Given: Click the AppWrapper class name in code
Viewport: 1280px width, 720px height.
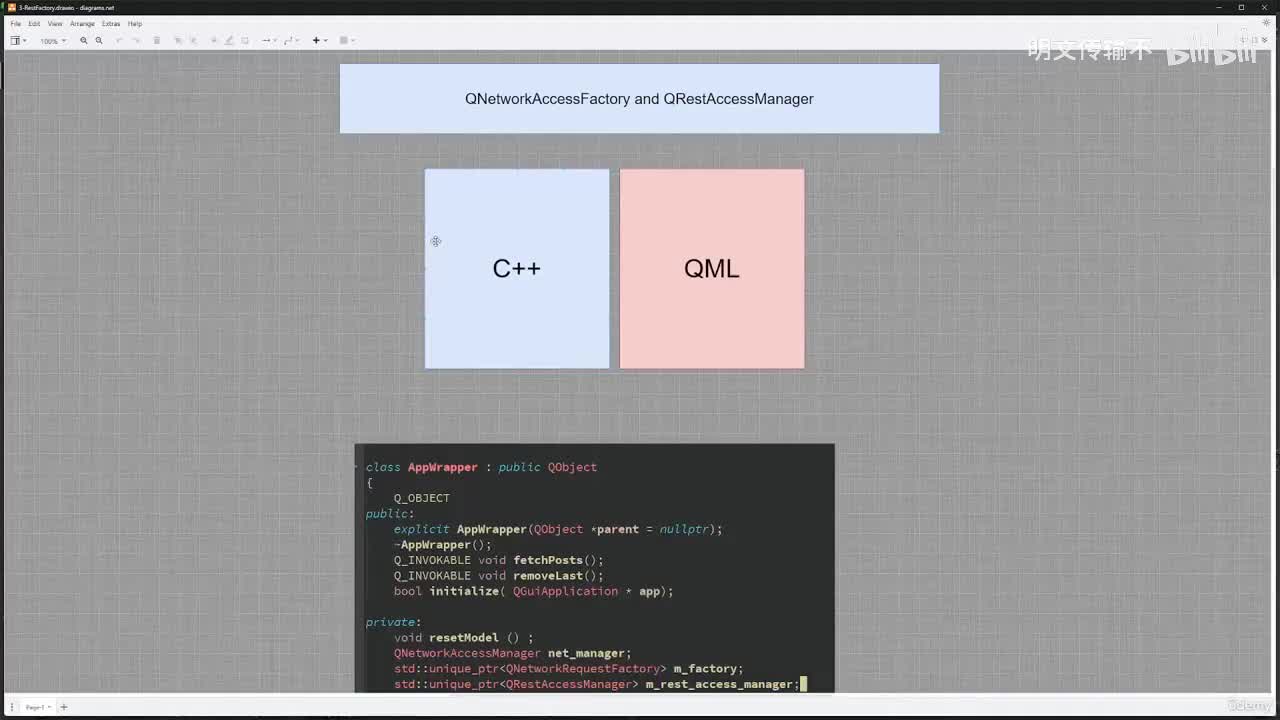Looking at the screenshot, I should [442, 467].
